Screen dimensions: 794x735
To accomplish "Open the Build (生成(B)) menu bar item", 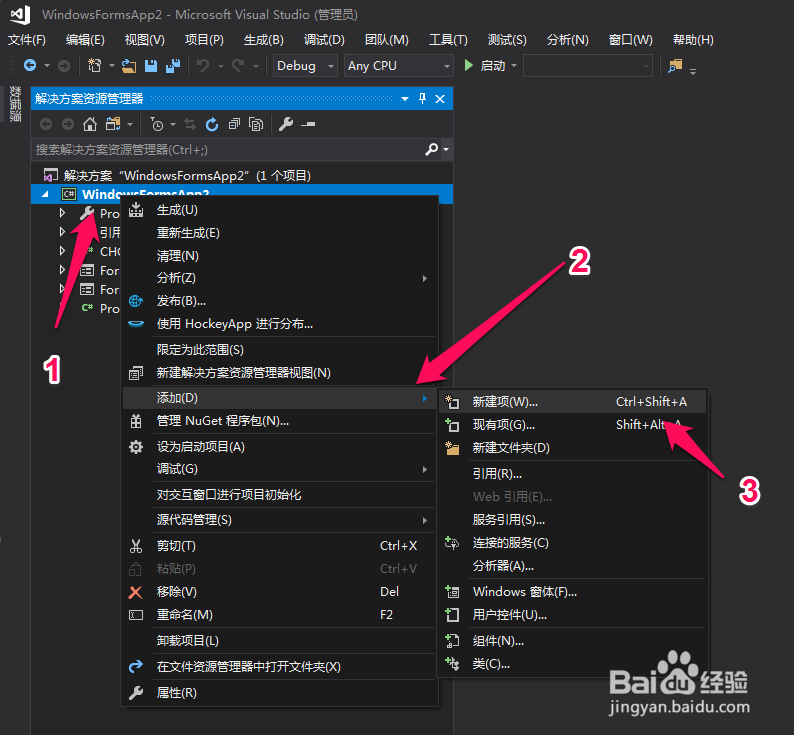I will tap(264, 40).
